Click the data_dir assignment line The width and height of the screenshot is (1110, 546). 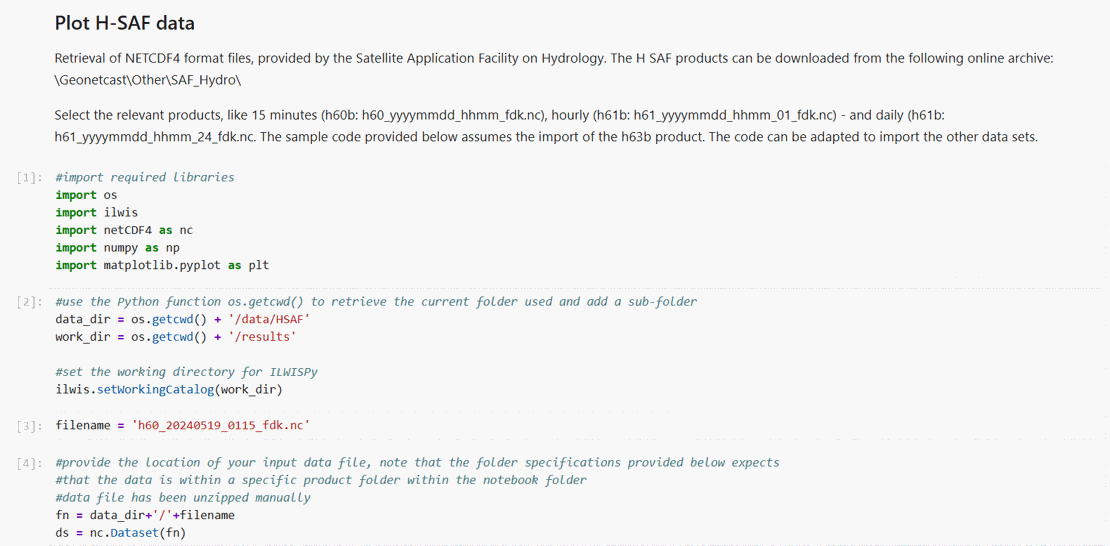coord(183,319)
